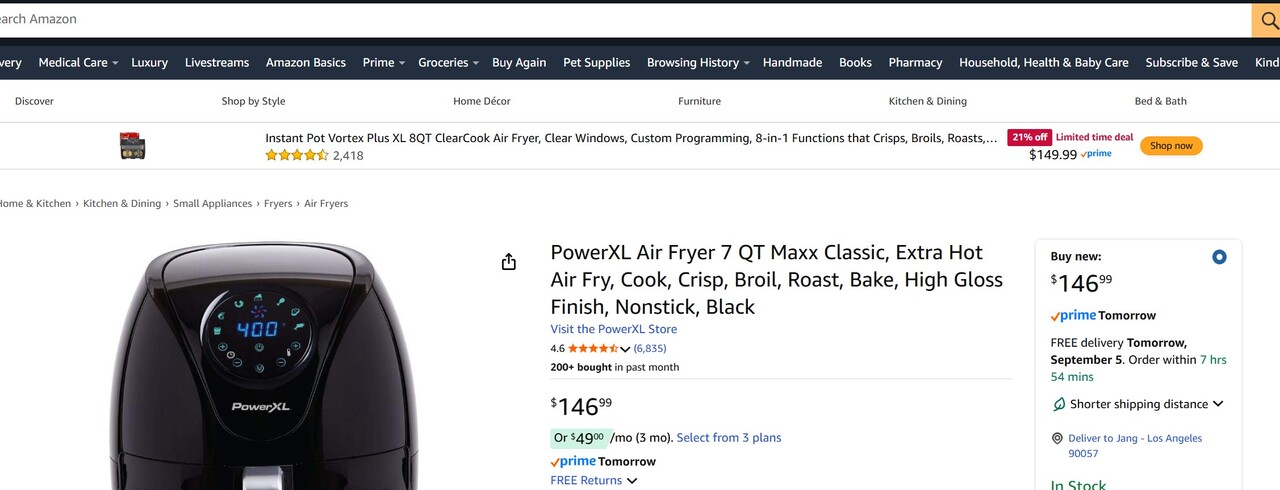The height and width of the screenshot is (490, 1280).
Task: Select the Buy new radio button
Action: pyautogui.click(x=1219, y=257)
